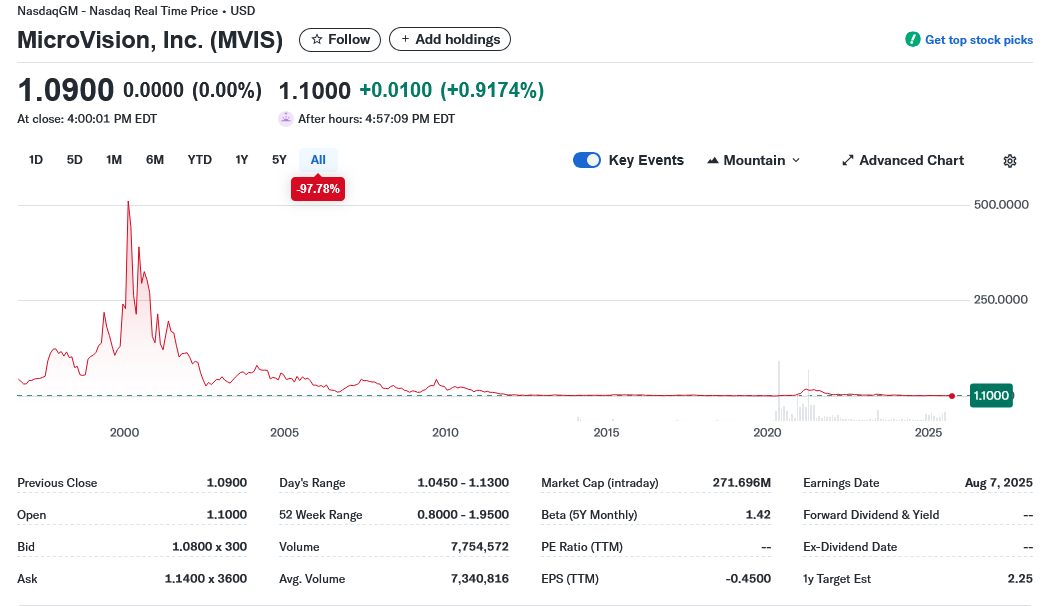1057x606 pixels.
Task: Click the 1y Target Est label
Action: click(x=837, y=579)
